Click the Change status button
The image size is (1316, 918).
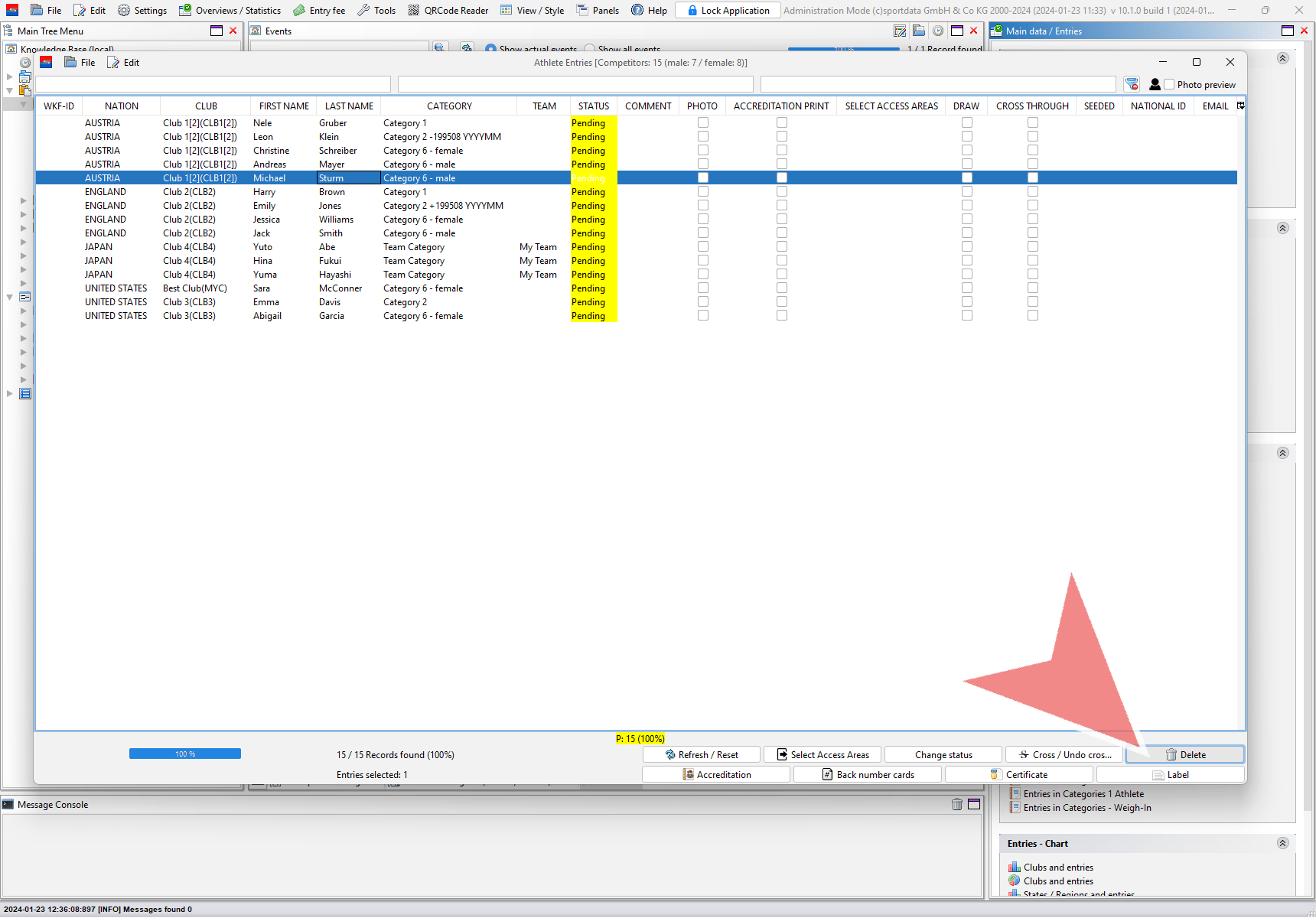[x=943, y=755]
